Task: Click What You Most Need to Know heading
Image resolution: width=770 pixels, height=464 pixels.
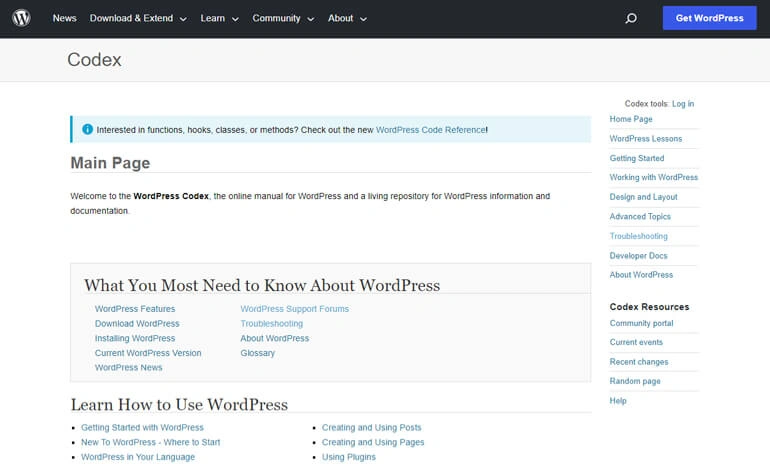Action: (262, 285)
